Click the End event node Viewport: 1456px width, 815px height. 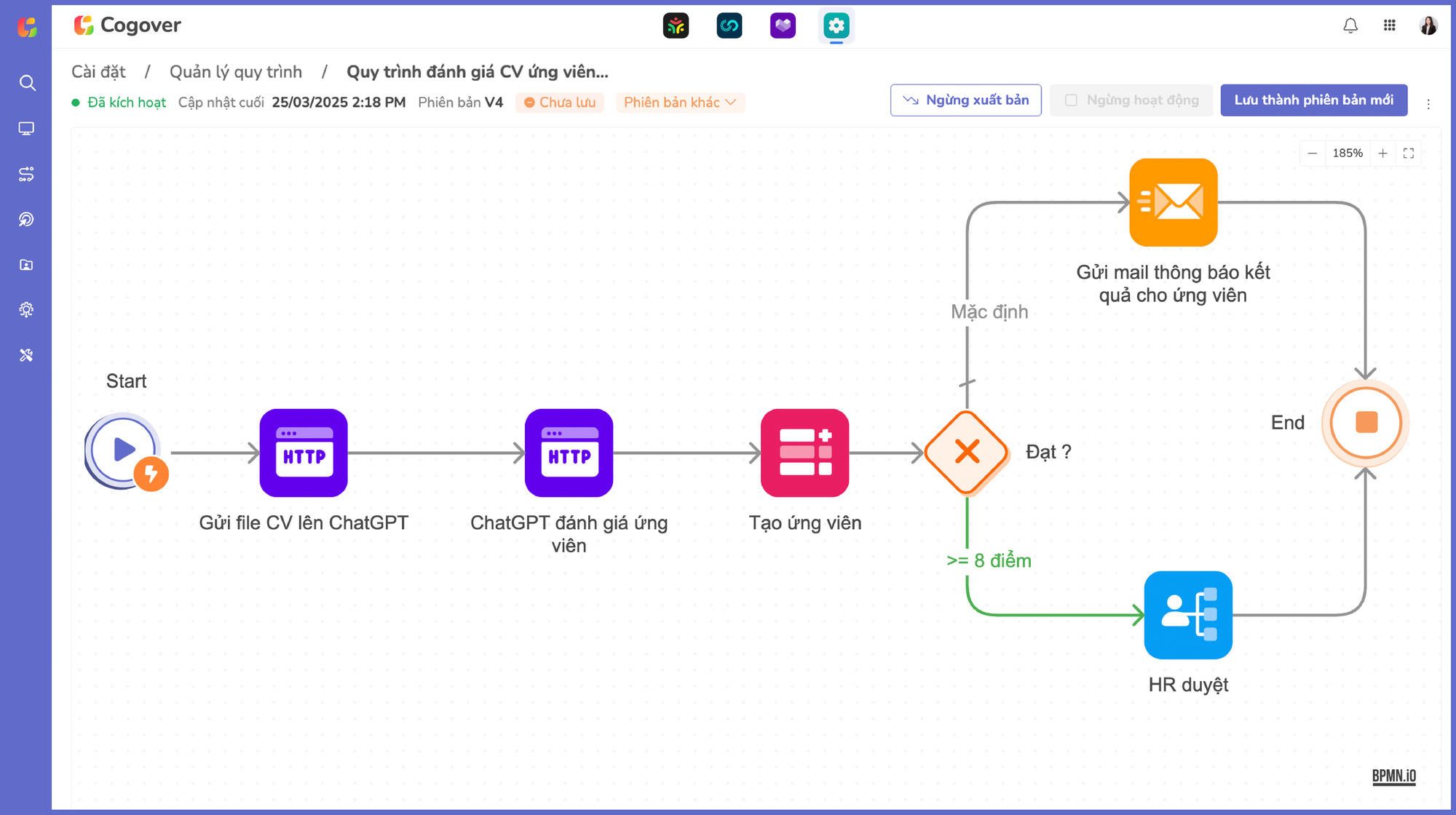click(x=1366, y=423)
